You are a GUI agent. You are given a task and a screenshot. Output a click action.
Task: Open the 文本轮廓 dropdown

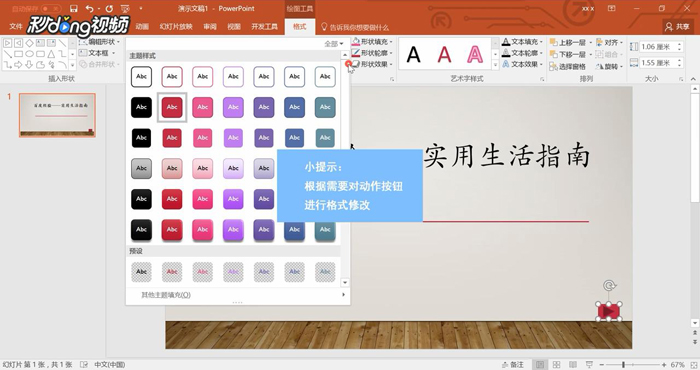click(521, 53)
